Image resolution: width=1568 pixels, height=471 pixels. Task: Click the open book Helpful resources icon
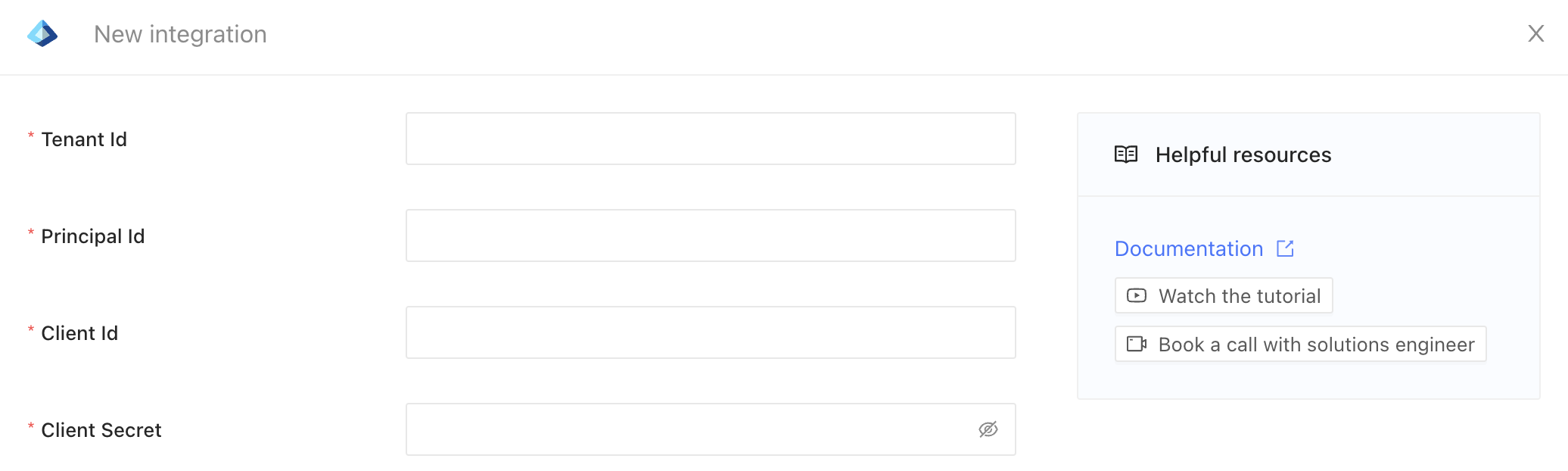pos(1126,154)
